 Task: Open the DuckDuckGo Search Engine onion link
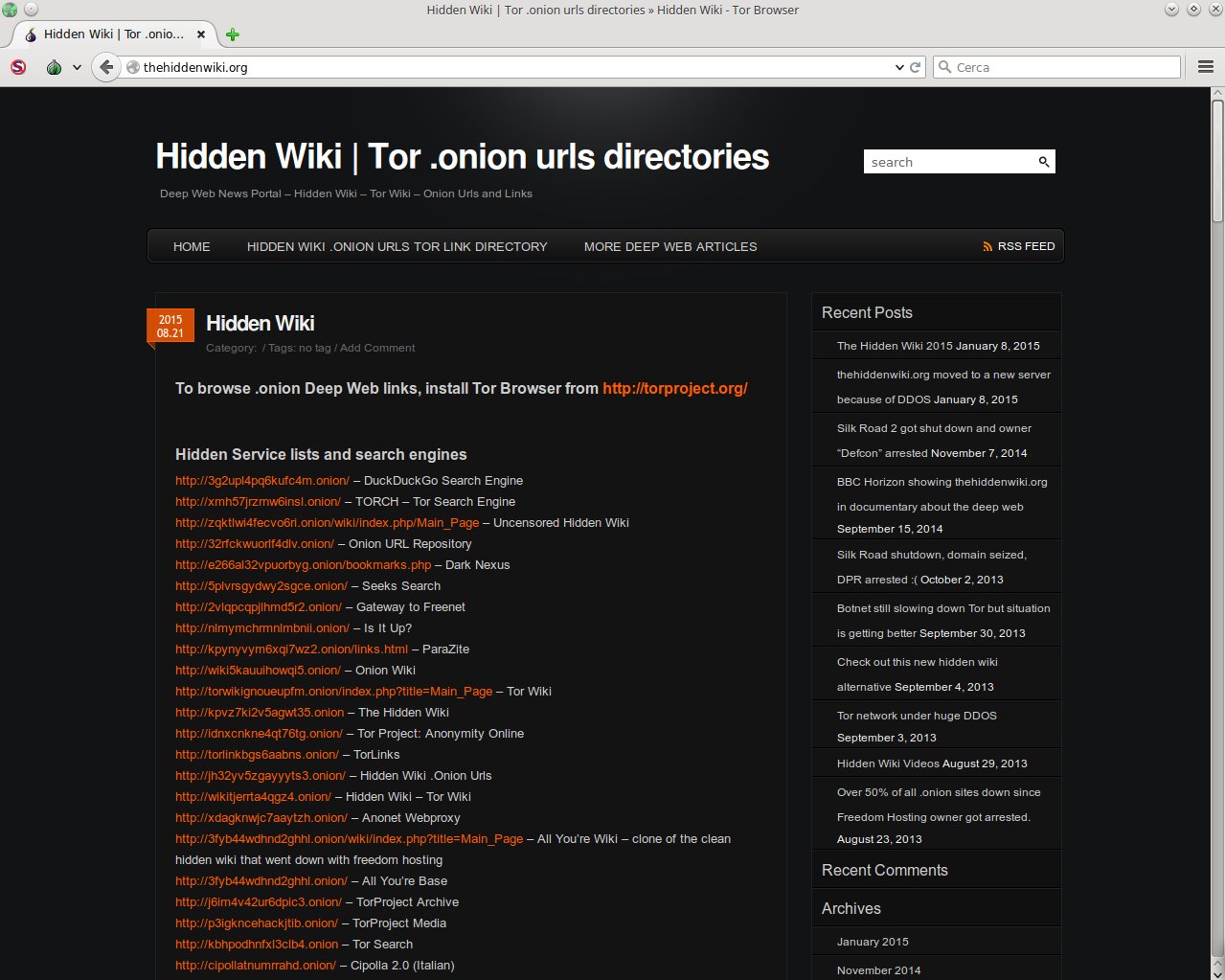(x=262, y=481)
